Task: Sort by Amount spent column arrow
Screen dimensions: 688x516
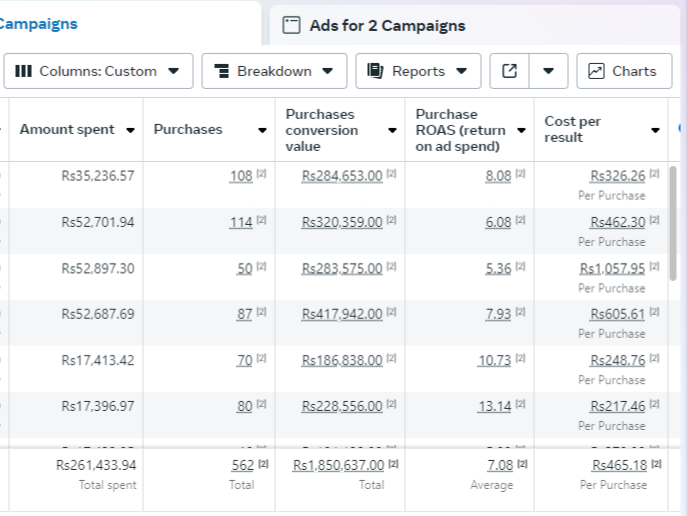Action: click(130, 130)
